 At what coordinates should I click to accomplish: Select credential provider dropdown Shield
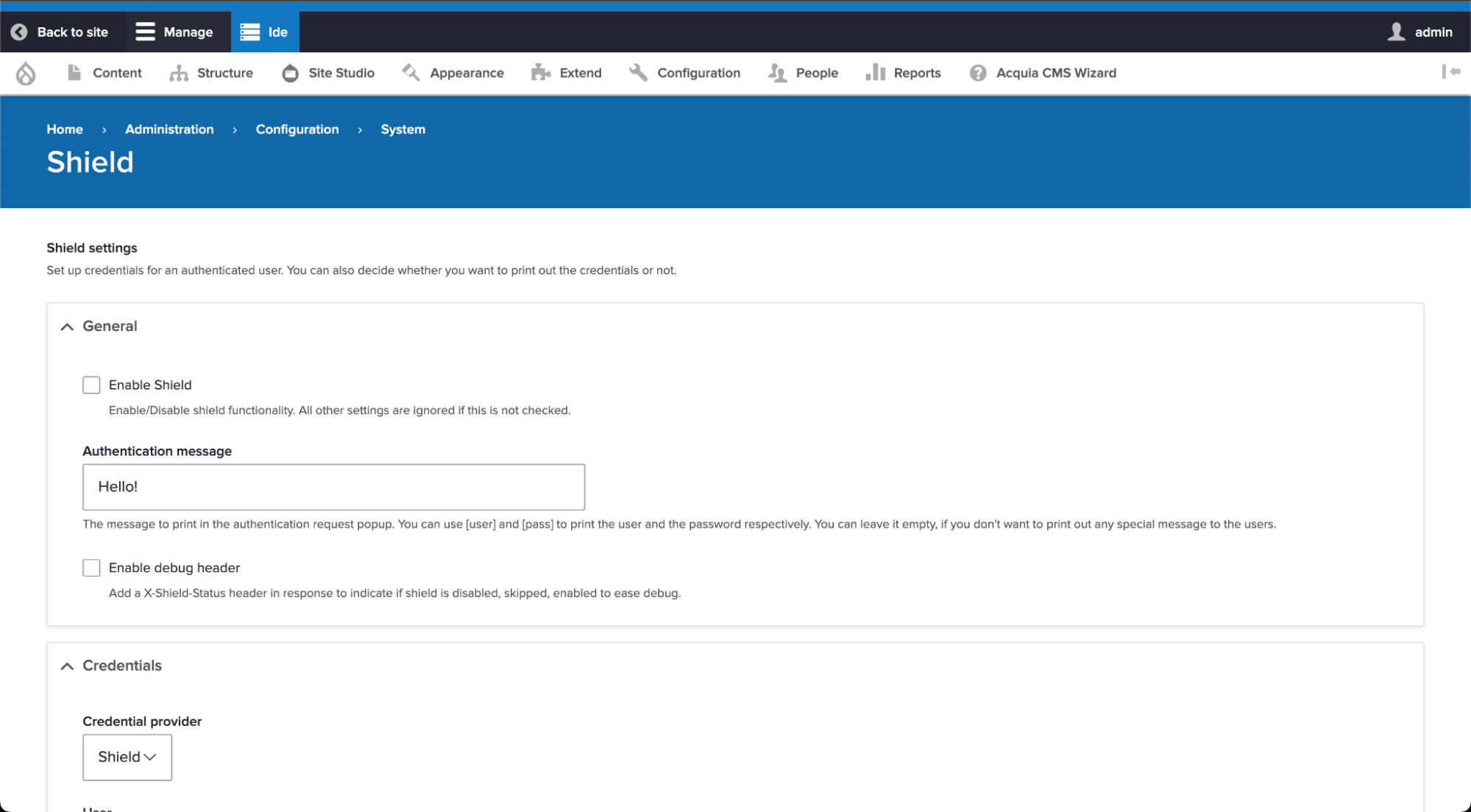click(x=126, y=757)
